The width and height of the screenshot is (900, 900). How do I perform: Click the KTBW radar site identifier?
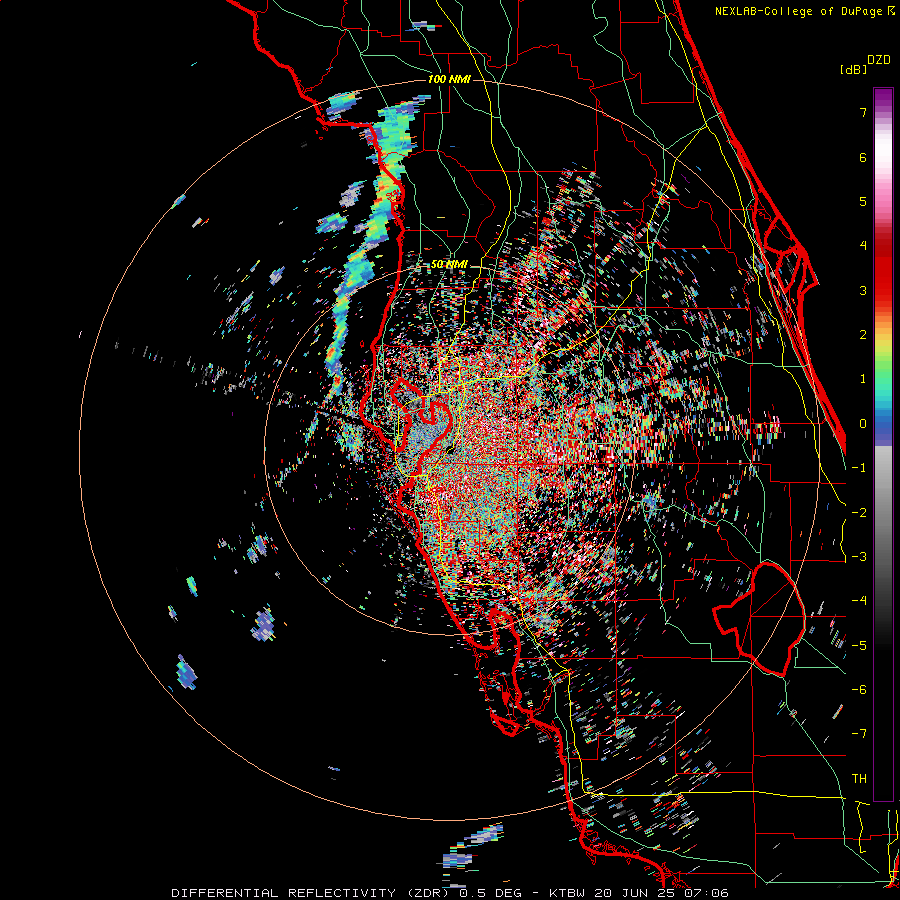(x=569, y=893)
